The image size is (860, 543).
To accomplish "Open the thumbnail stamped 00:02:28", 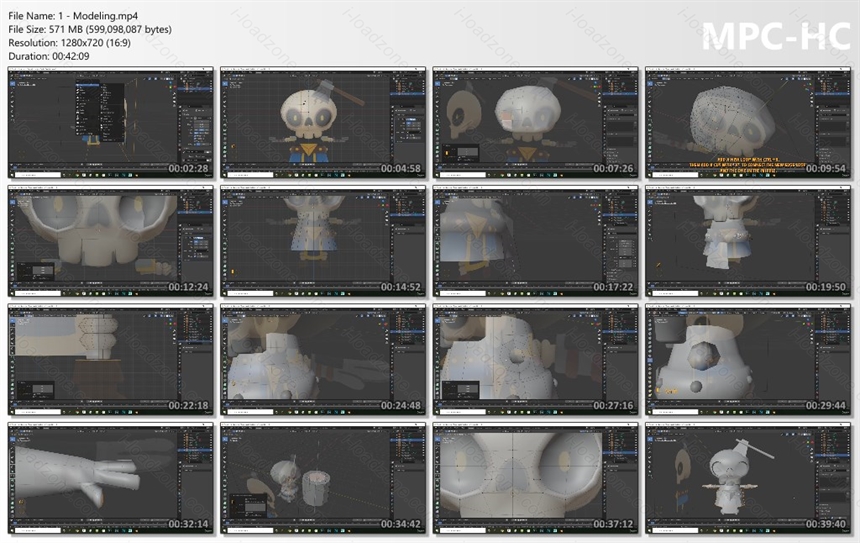I will (111, 123).
